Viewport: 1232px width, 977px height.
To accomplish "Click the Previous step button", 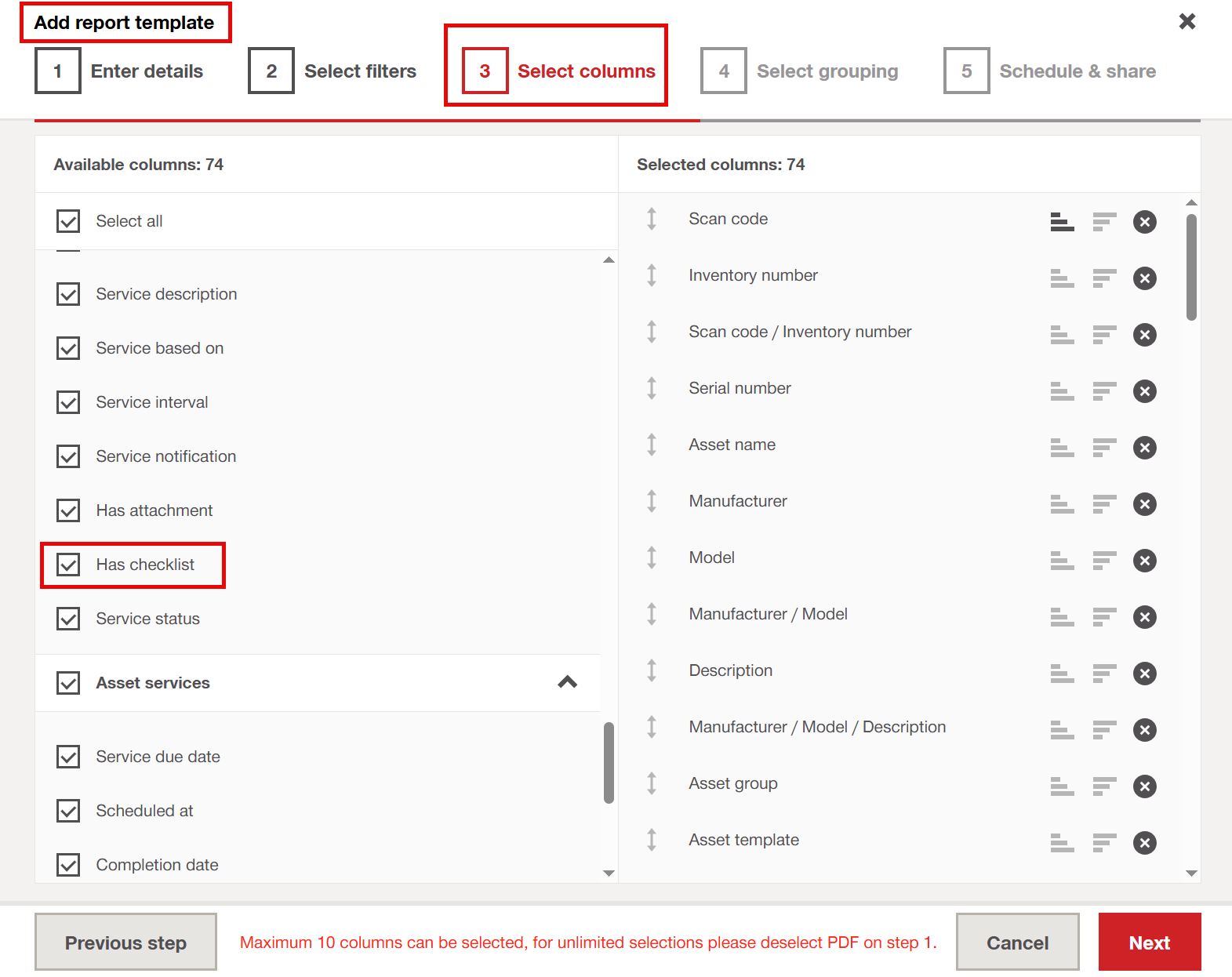I will pyautogui.click(x=125, y=942).
